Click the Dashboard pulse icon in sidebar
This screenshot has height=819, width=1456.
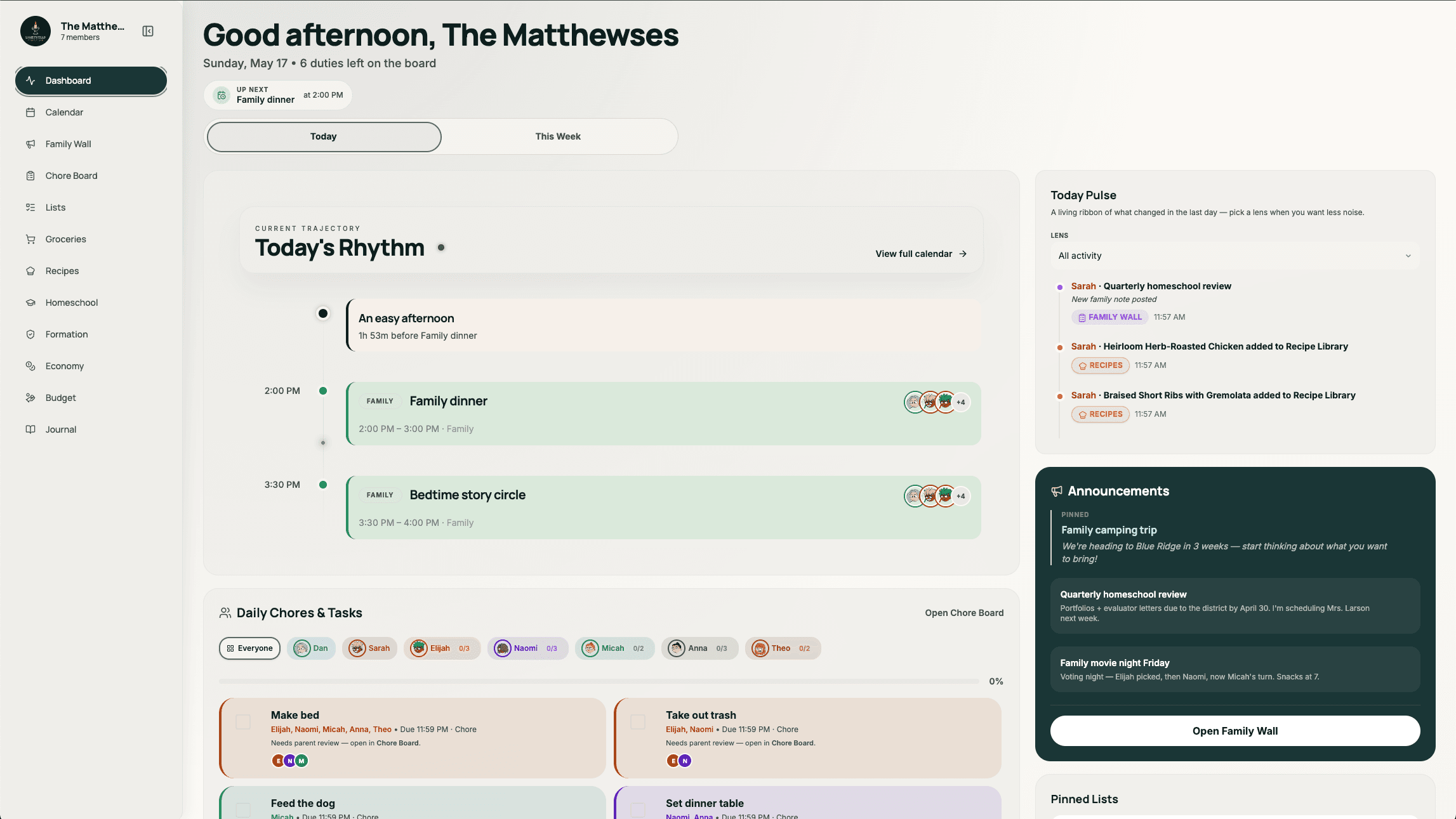(30, 81)
